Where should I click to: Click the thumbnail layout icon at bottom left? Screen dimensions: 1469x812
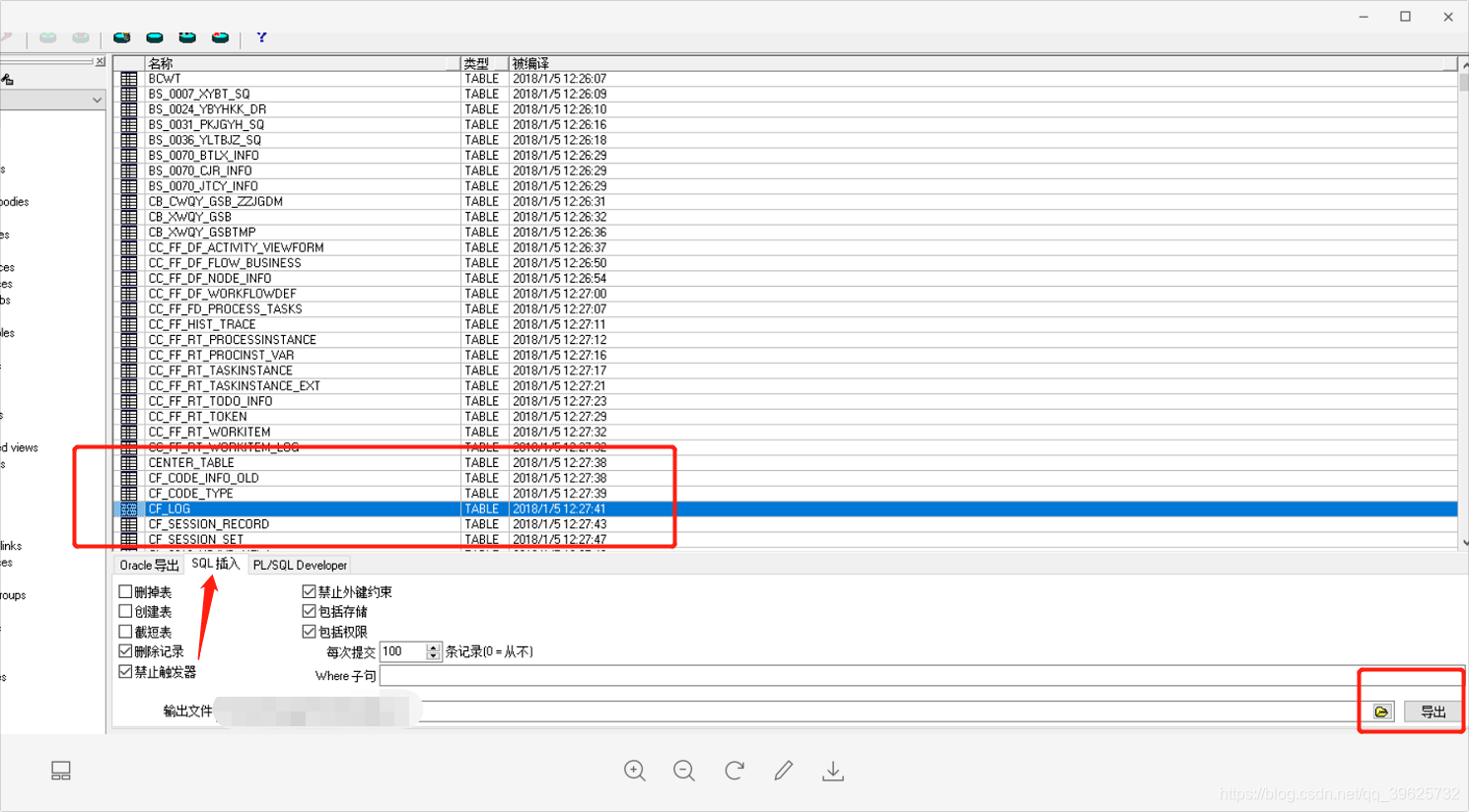[x=61, y=771]
